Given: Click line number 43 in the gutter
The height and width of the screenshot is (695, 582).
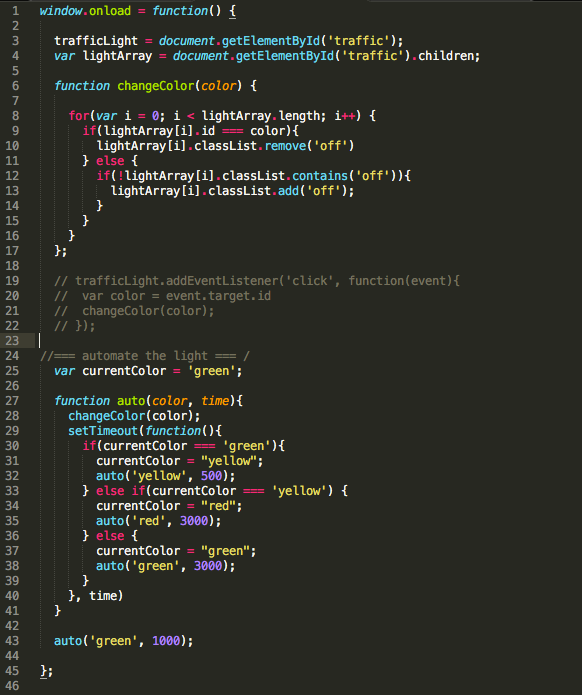Looking at the screenshot, I should pyautogui.click(x=12, y=640).
